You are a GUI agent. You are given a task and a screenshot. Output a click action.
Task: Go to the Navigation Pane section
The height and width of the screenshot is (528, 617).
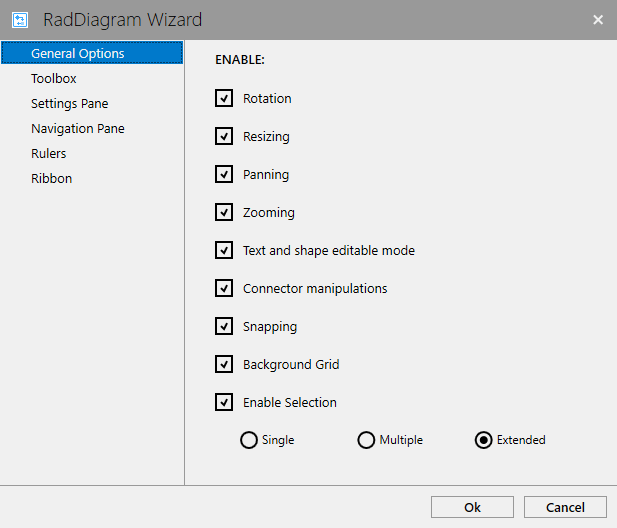78,128
